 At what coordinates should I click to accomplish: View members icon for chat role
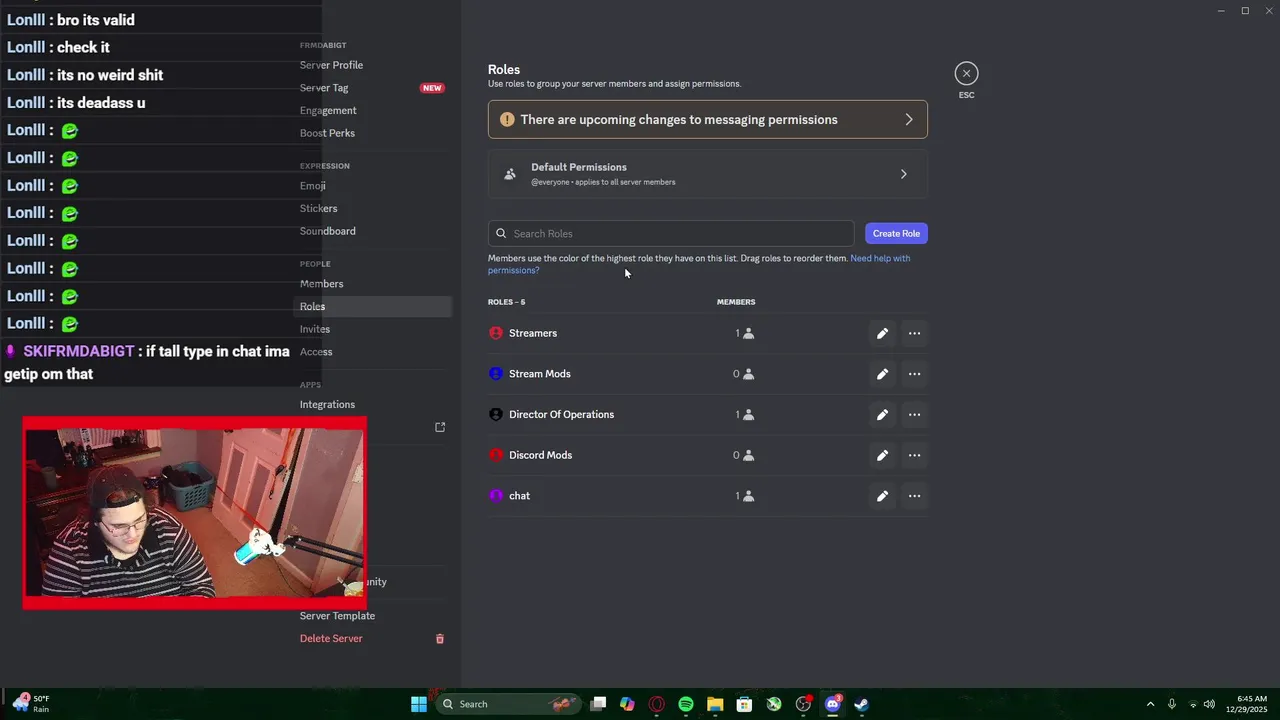pos(748,496)
